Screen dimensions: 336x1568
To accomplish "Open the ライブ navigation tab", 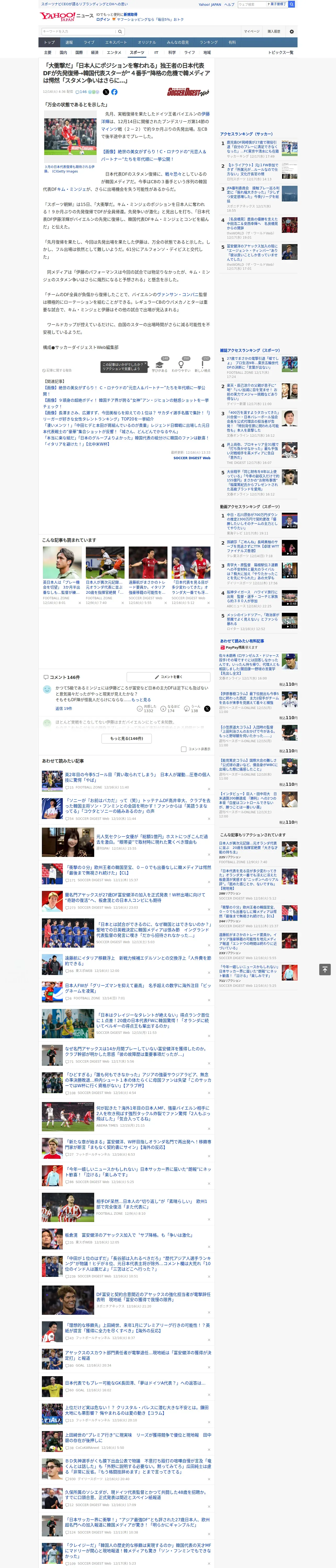I will (x=89, y=43).
